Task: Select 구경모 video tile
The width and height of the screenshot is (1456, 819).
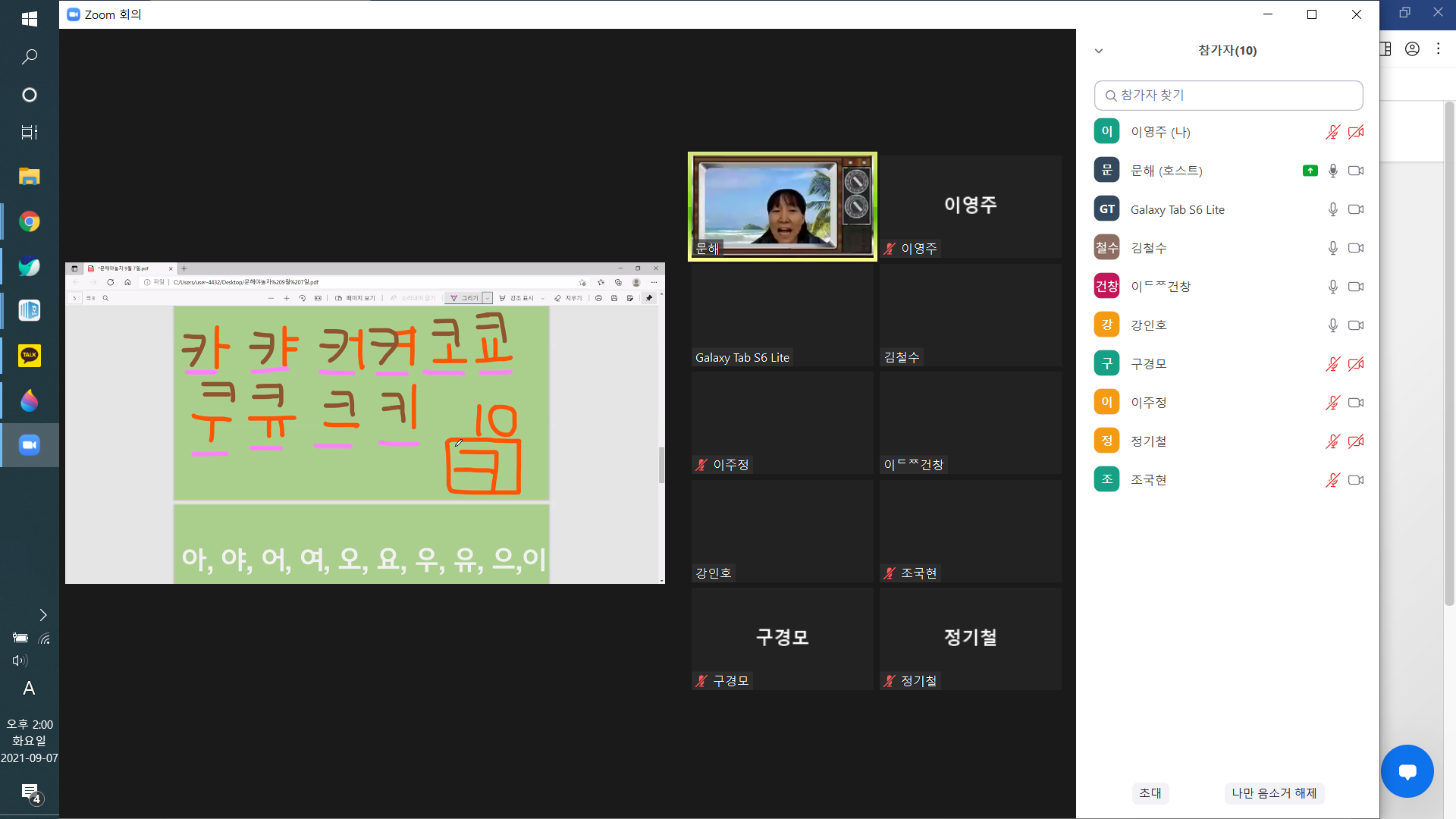Action: (x=783, y=639)
